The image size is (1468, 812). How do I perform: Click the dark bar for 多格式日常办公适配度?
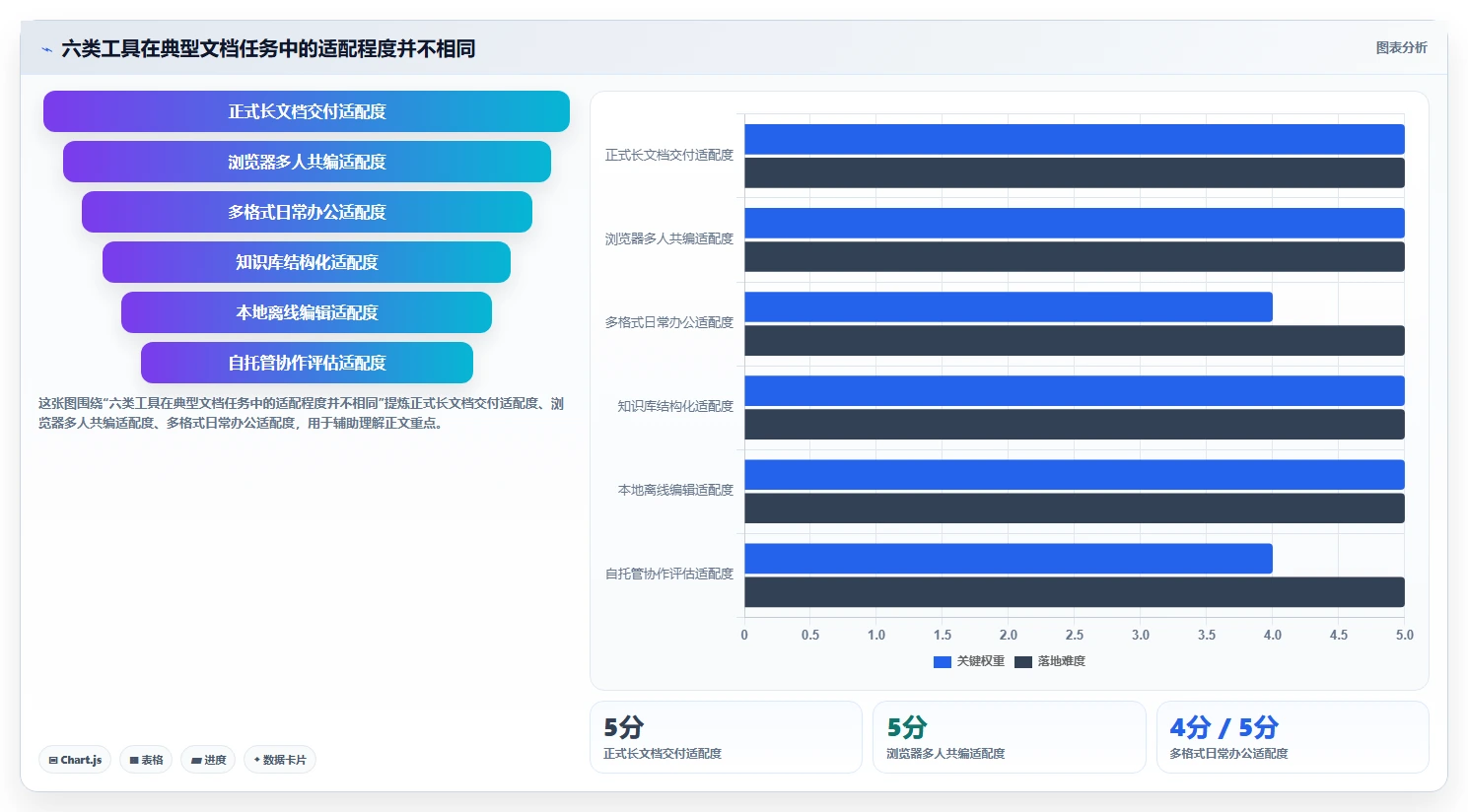1075,340
